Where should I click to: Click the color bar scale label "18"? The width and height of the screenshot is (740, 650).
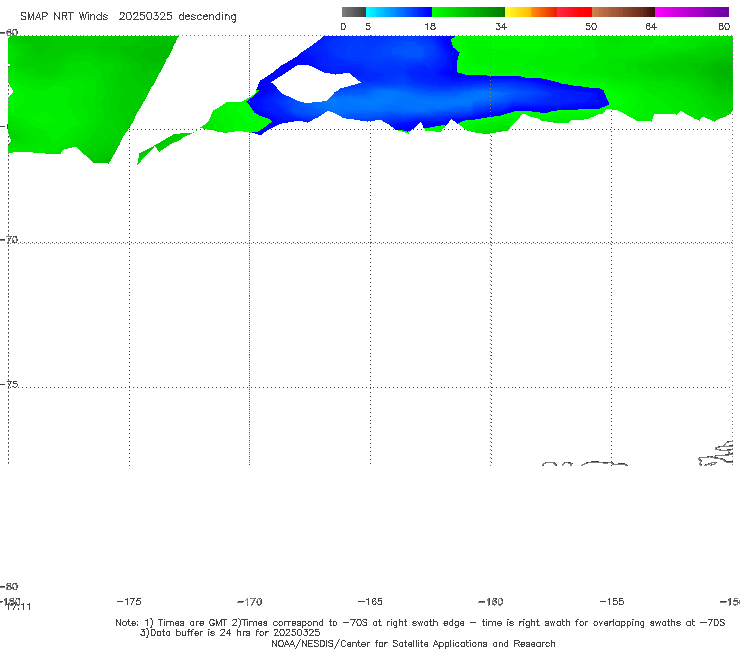coord(430,26)
